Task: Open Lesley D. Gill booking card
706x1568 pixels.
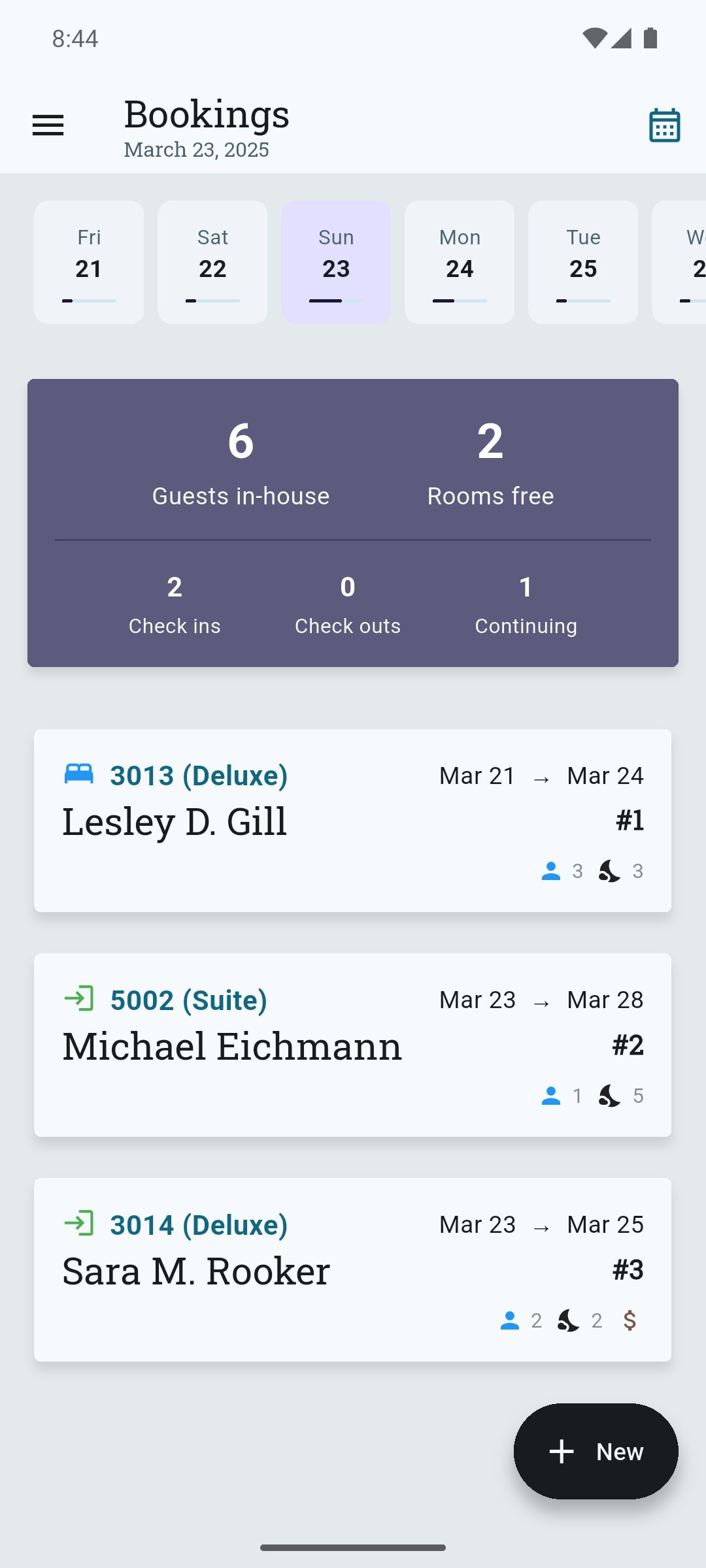Action: click(x=352, y=821)
